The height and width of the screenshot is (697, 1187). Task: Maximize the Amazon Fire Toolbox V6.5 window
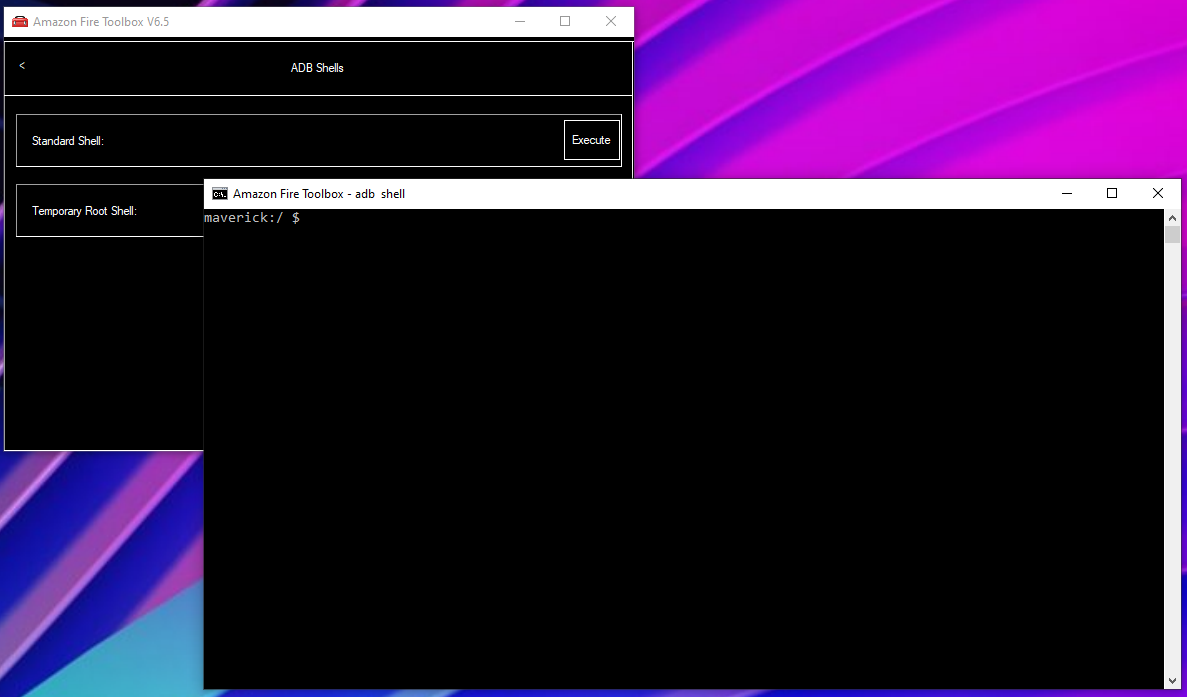[x=565, y=21]
